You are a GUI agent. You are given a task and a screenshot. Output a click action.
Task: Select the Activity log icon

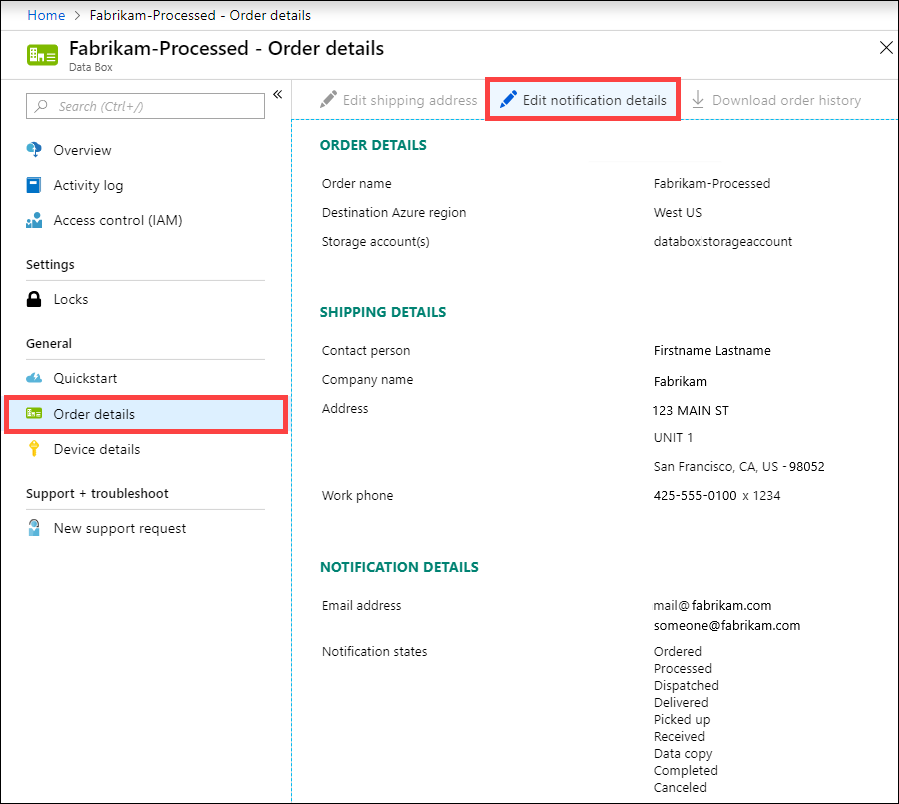point(34,185)
